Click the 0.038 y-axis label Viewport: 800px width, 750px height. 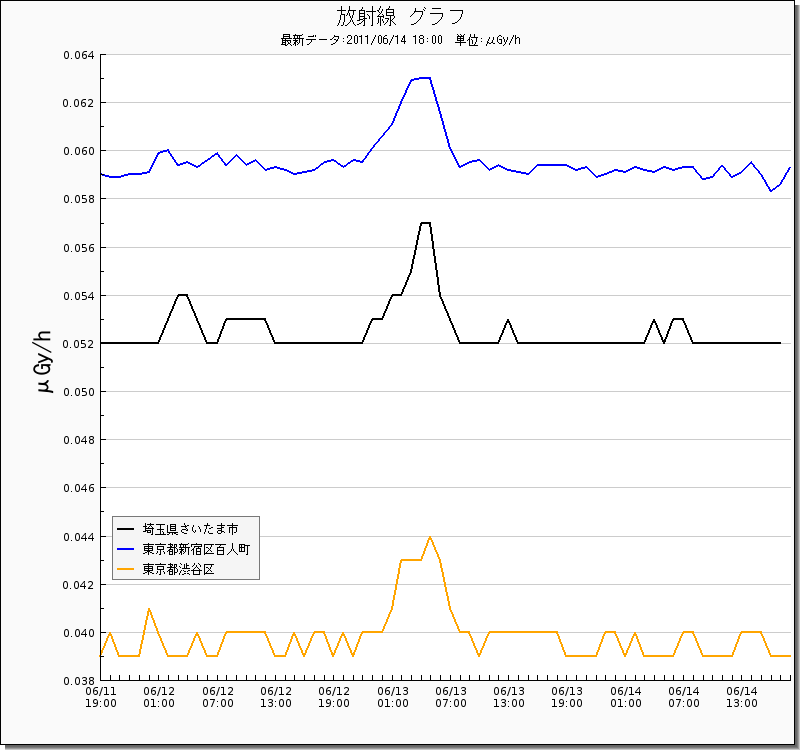pos(79,681)
